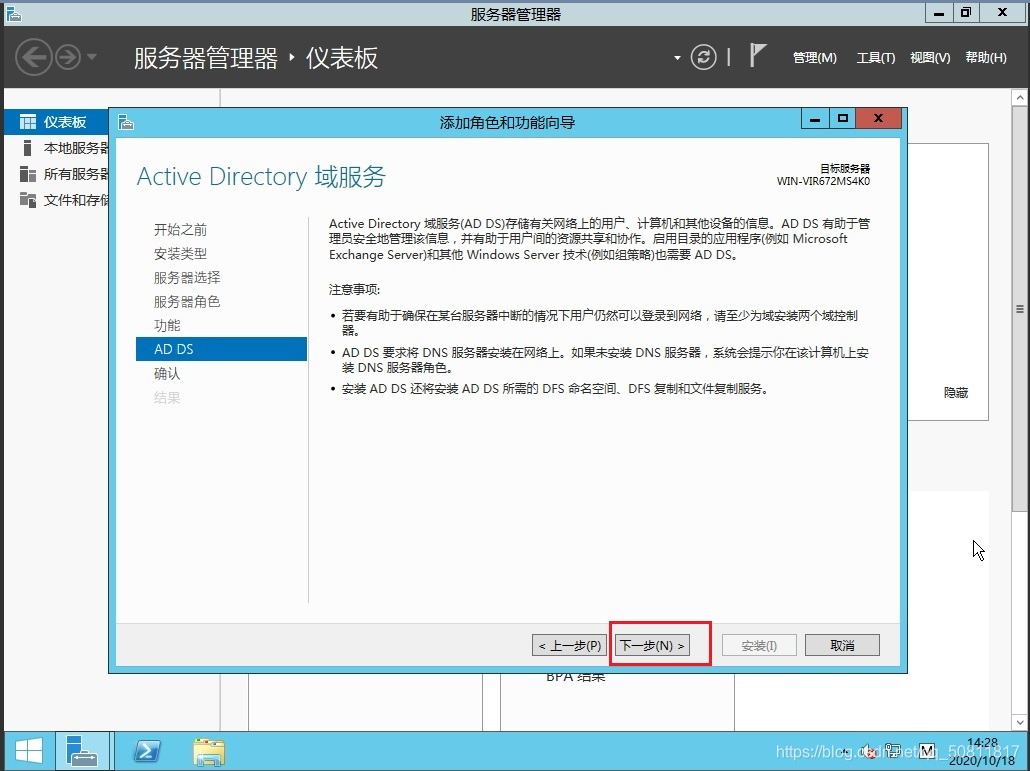Open the navigation history dropdown arrow

pyautogui.click(x=92, y=57)
